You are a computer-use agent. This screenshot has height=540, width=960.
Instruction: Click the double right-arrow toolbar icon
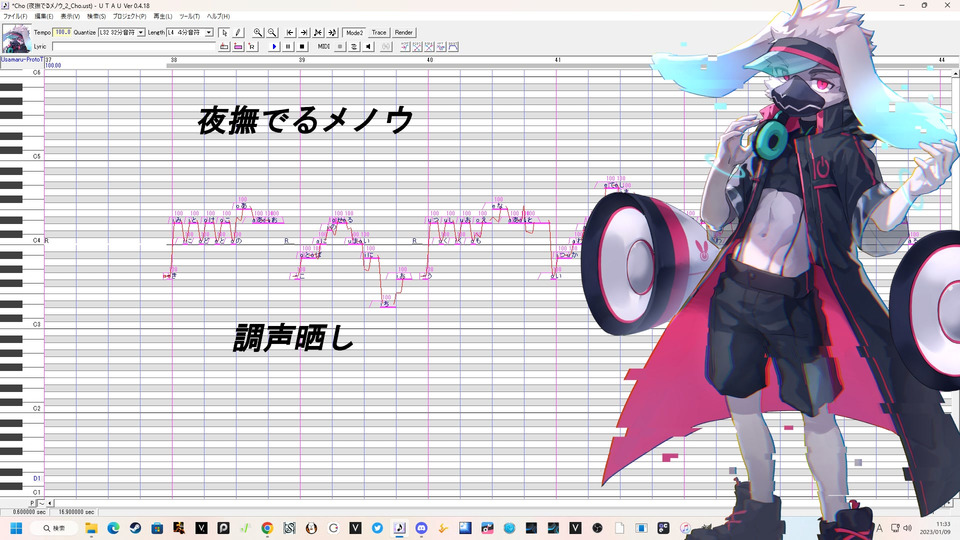(x=332, y=32)
